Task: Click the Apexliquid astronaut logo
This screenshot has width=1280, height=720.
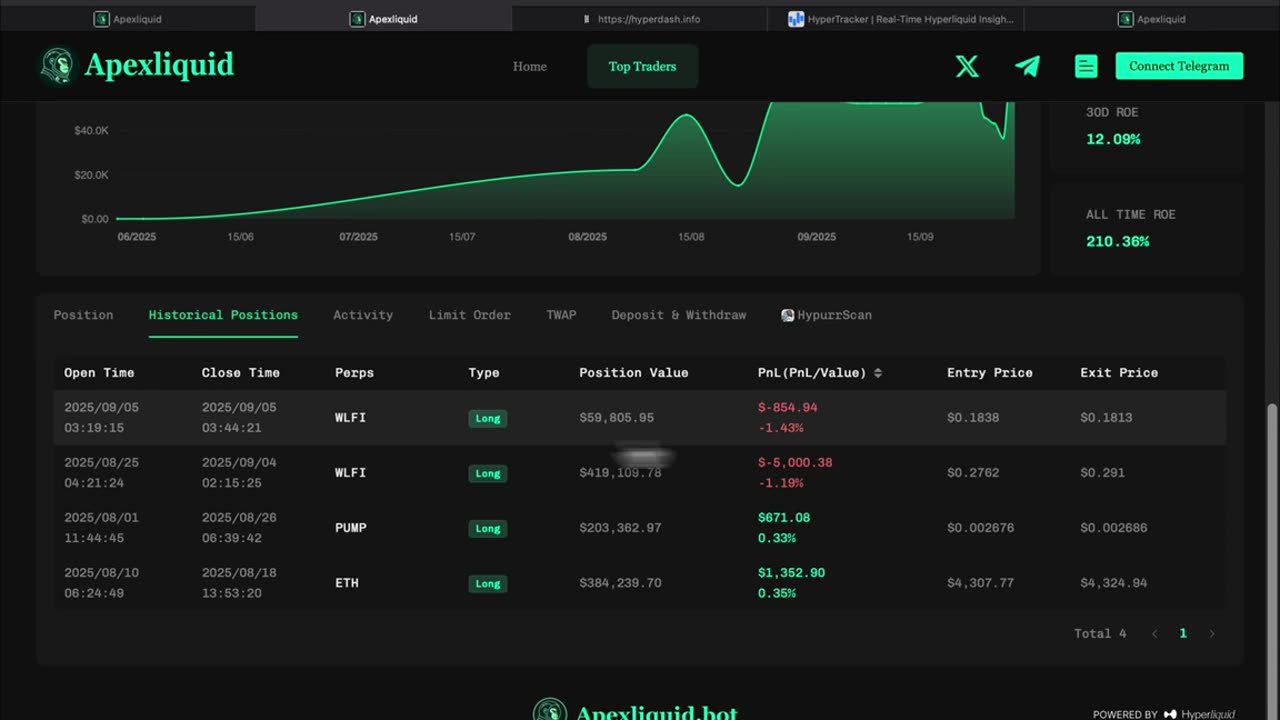Action: click(57, 65)
